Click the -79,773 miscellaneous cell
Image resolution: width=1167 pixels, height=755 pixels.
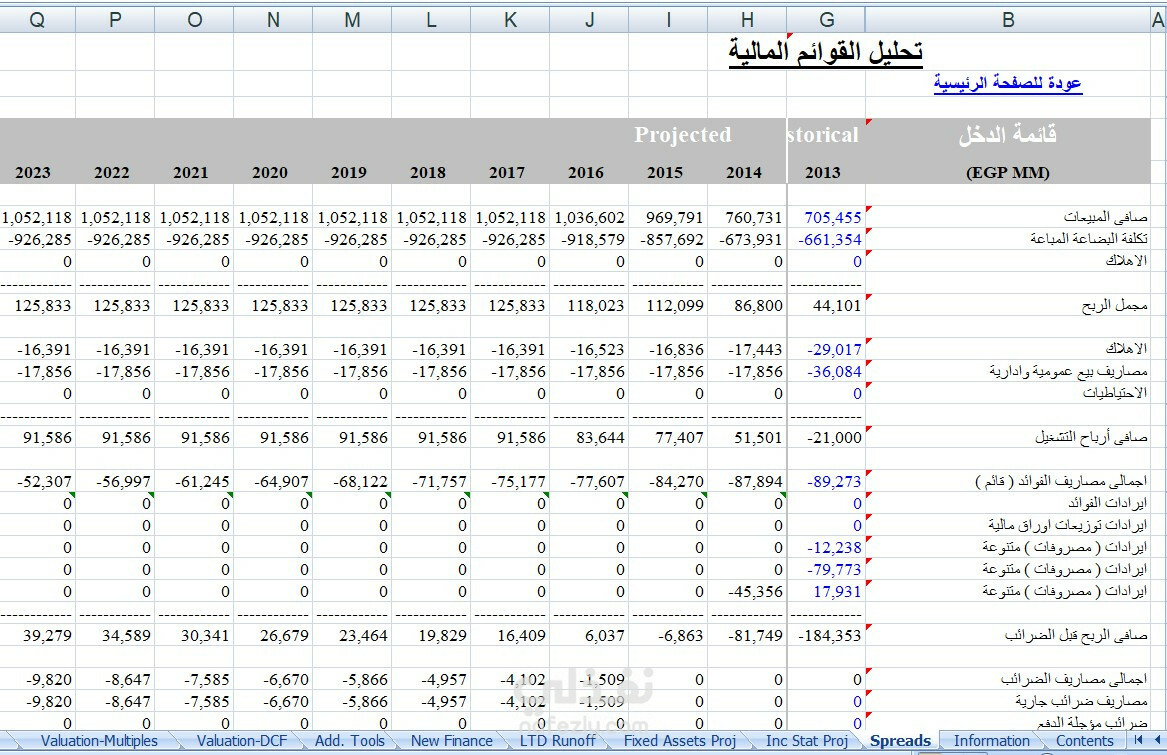[x=826, y=570]
